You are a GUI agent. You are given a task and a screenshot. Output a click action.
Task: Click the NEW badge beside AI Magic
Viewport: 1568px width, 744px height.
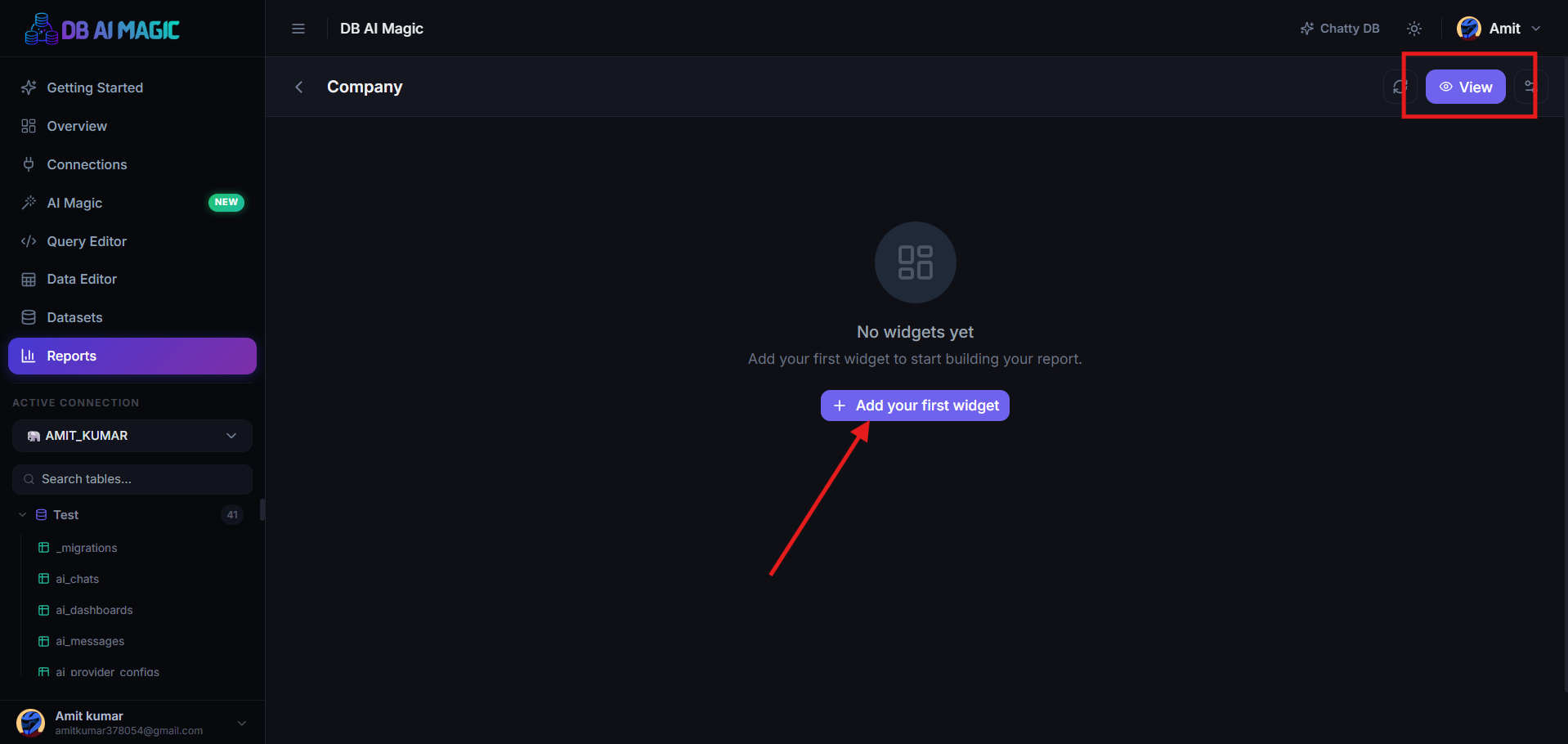tap(226, 202)
